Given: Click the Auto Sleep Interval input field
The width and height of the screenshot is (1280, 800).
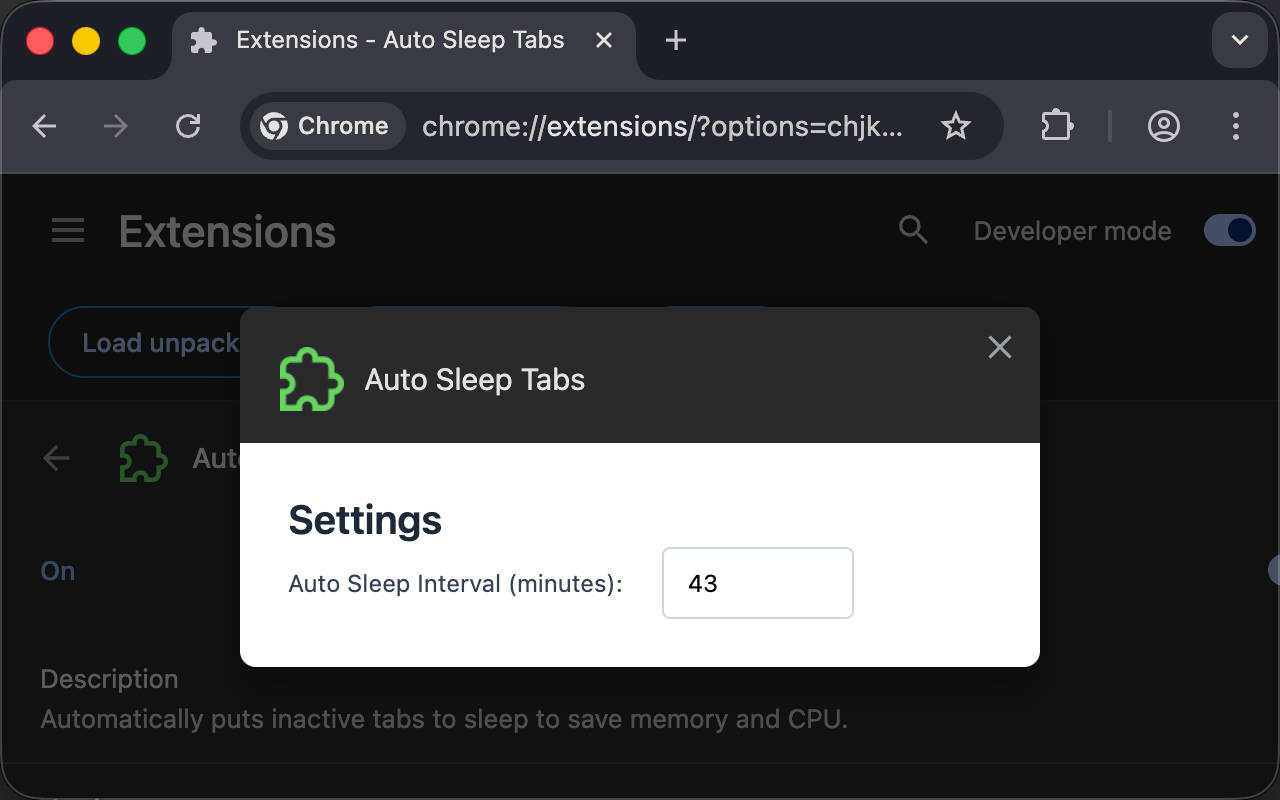Looking at the screenshot, I should [x=757, y=583].
